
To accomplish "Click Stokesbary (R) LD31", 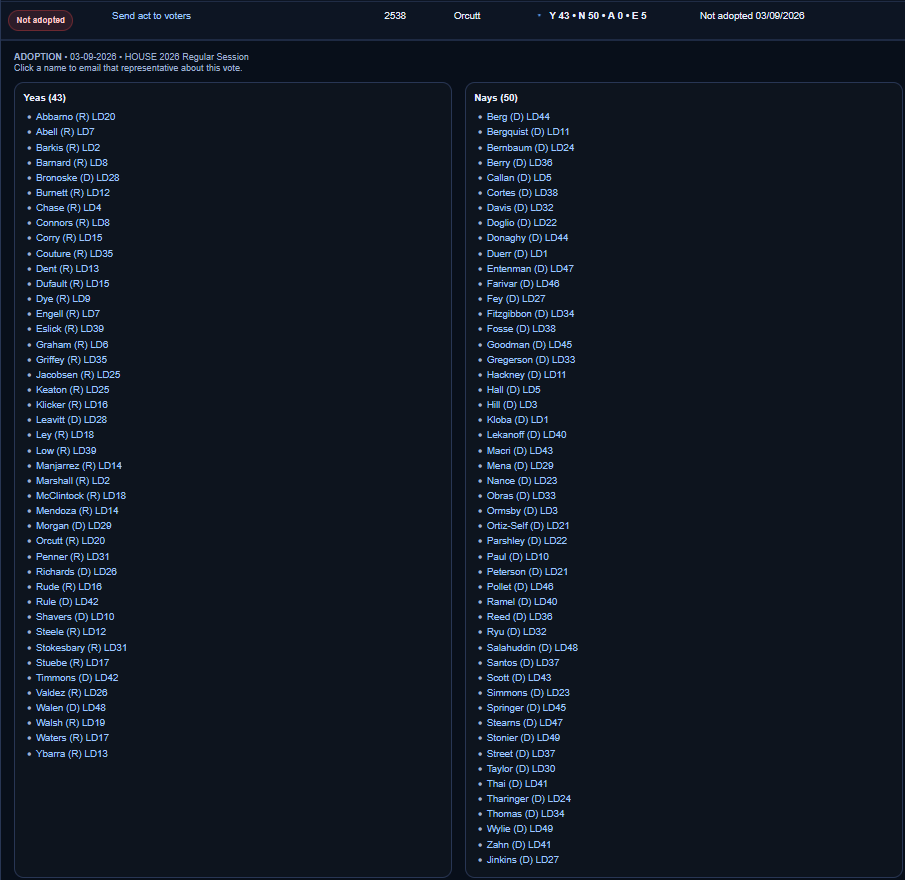I will [81, 648].
